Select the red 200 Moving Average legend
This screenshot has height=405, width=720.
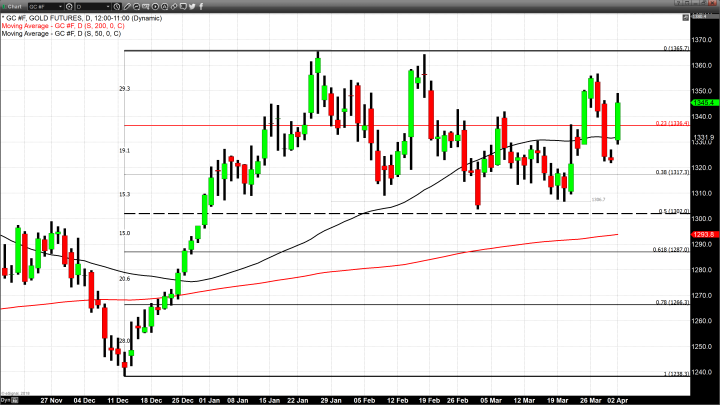(x=62, y=28)
